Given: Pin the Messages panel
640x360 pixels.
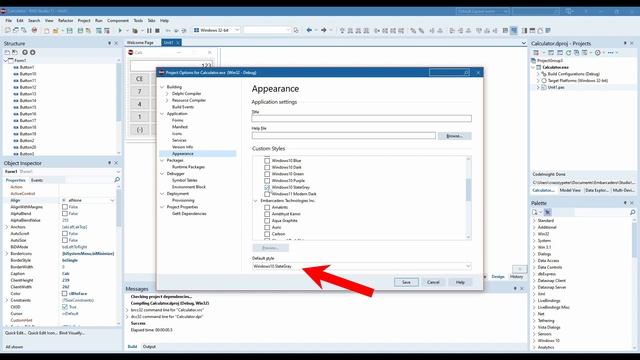Looking at the screenshot, I should [515, 289].
